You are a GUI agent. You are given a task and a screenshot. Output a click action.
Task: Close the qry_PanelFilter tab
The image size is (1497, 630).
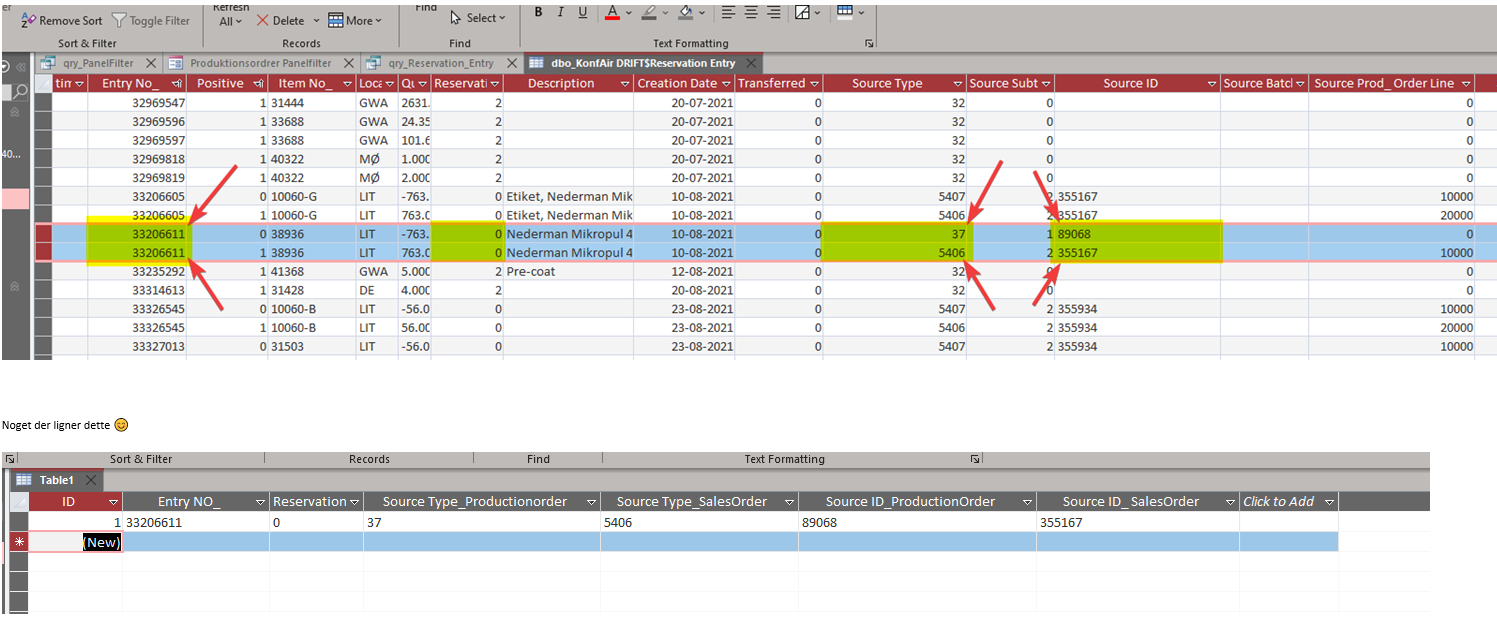pos(151,63)
